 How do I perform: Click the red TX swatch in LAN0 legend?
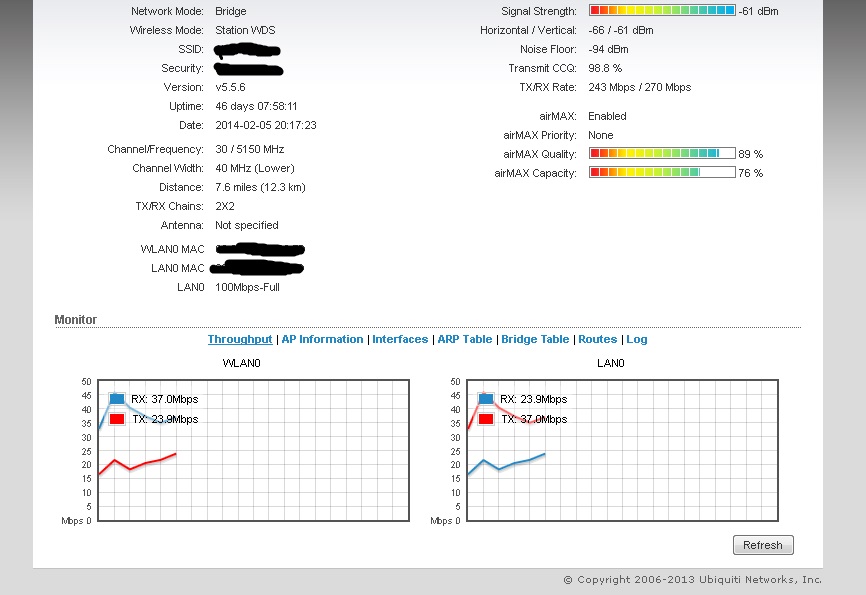486,419
